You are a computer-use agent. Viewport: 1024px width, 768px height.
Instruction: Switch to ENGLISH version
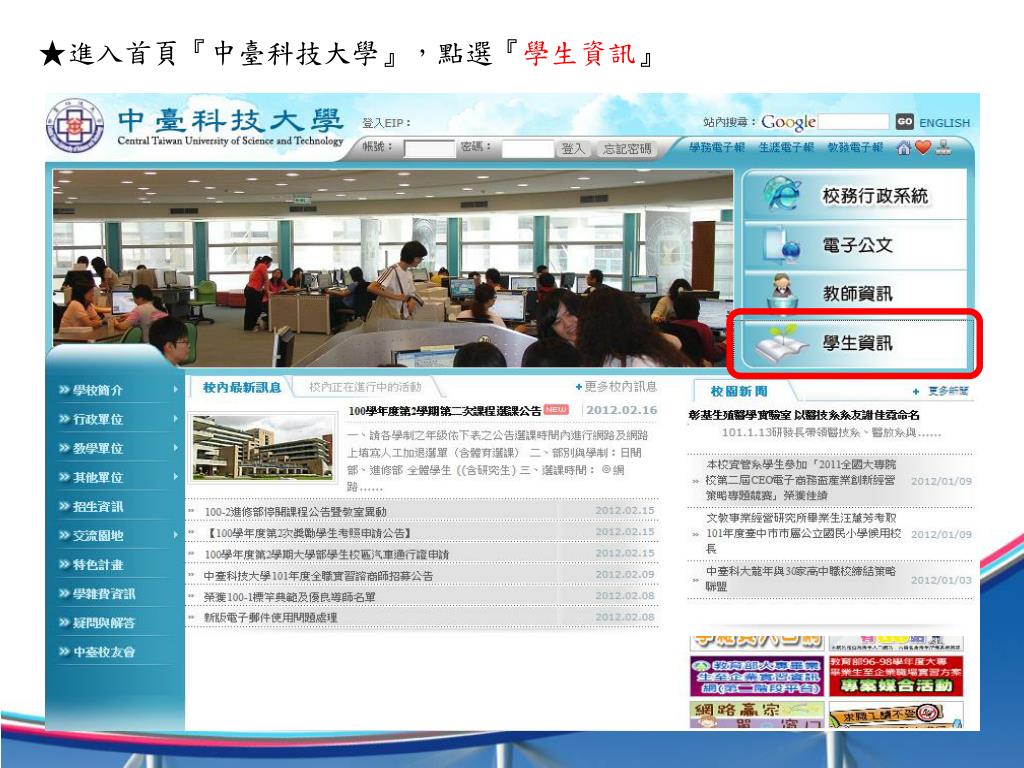[944, 123]
